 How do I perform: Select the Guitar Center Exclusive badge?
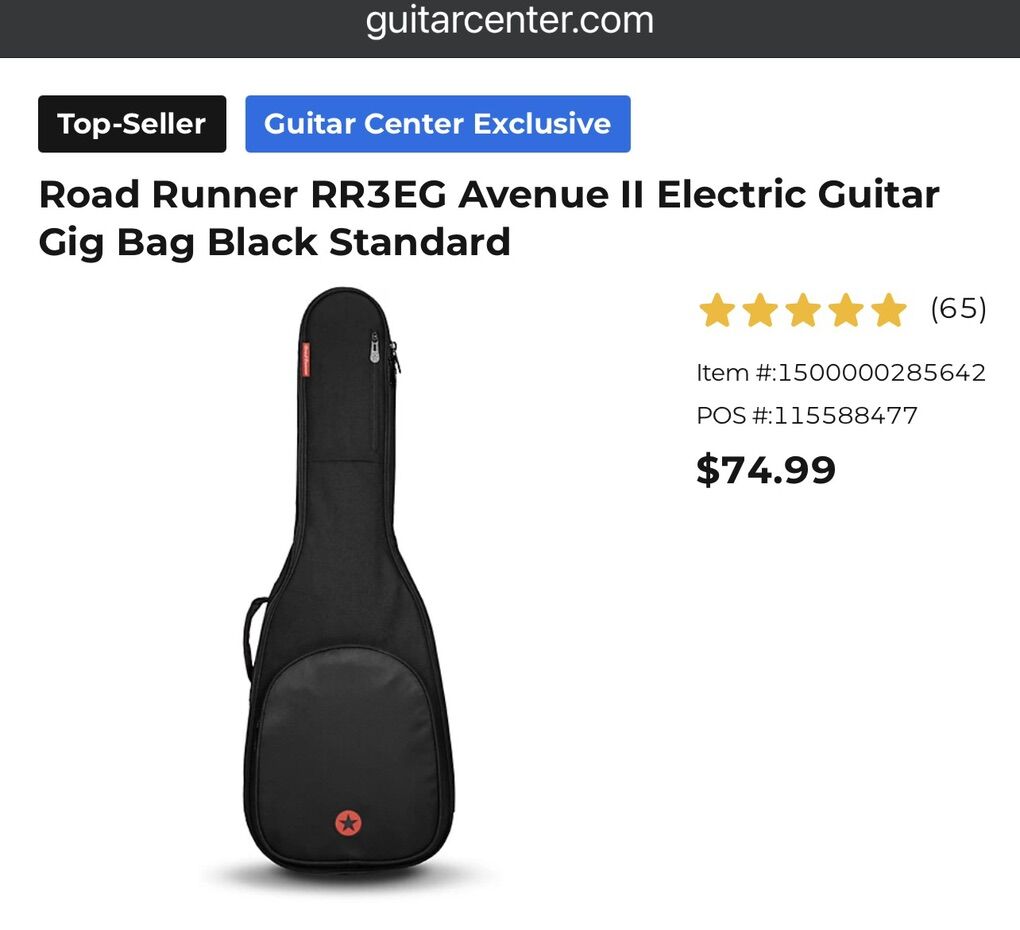coord(438,124)
